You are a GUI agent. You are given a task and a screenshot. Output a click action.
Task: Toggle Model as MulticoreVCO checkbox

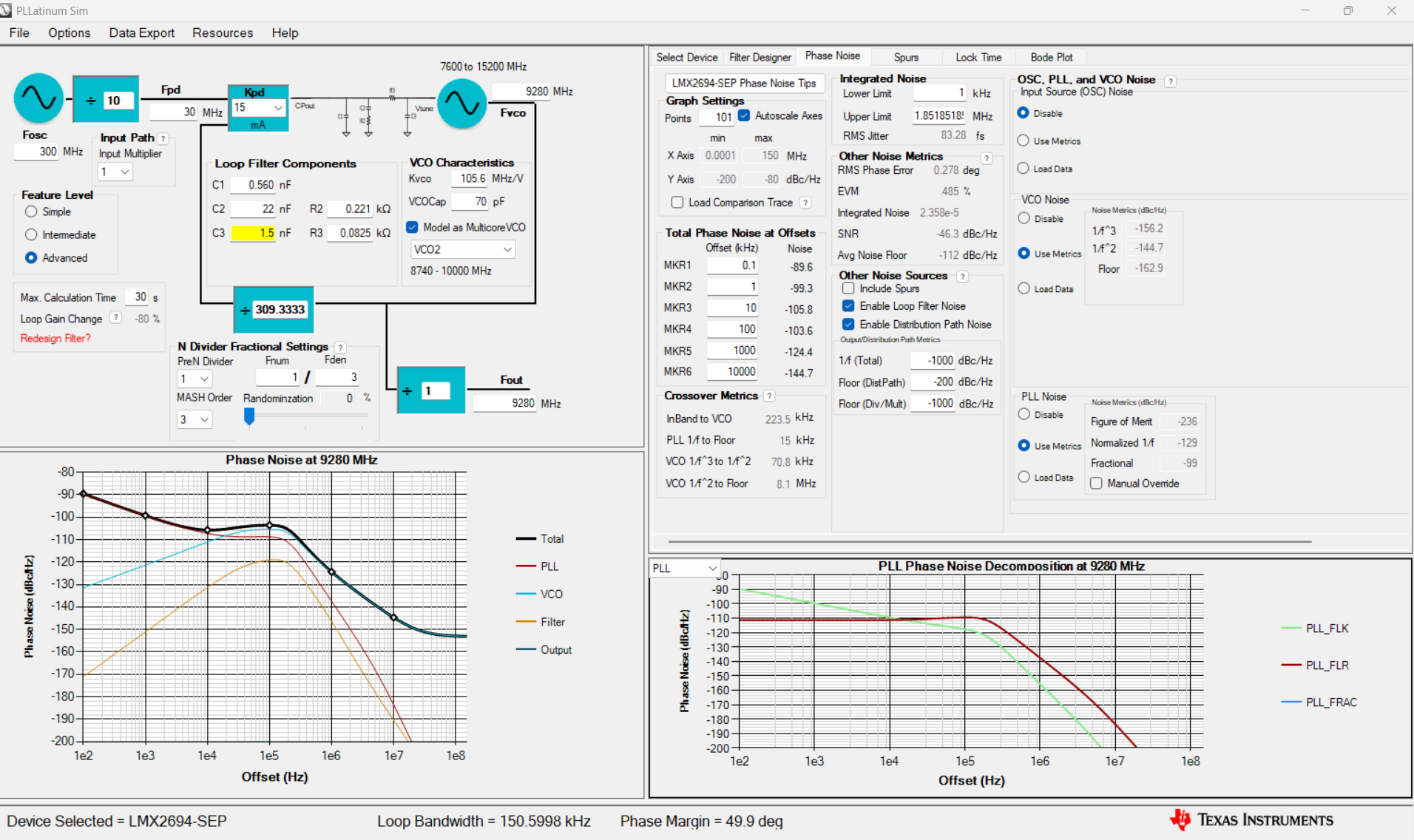coord(413,227)
